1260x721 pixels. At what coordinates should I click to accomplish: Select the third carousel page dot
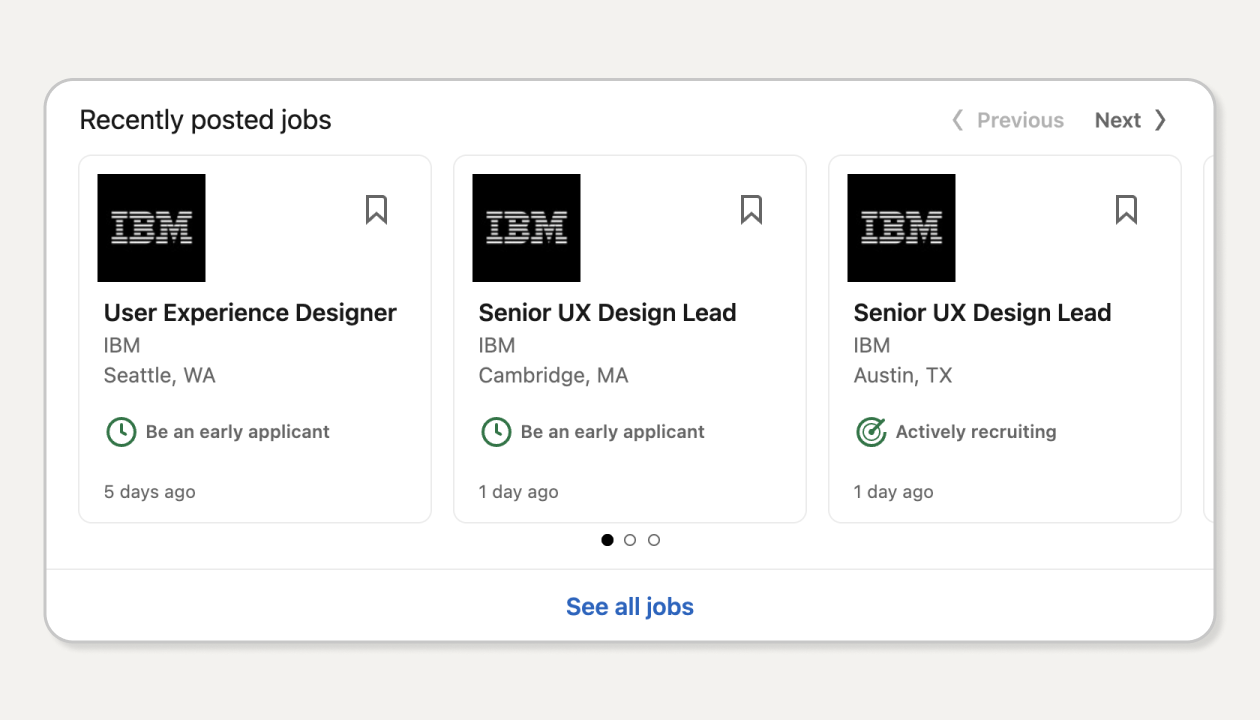pyautogui.click(x=654, y=540)
